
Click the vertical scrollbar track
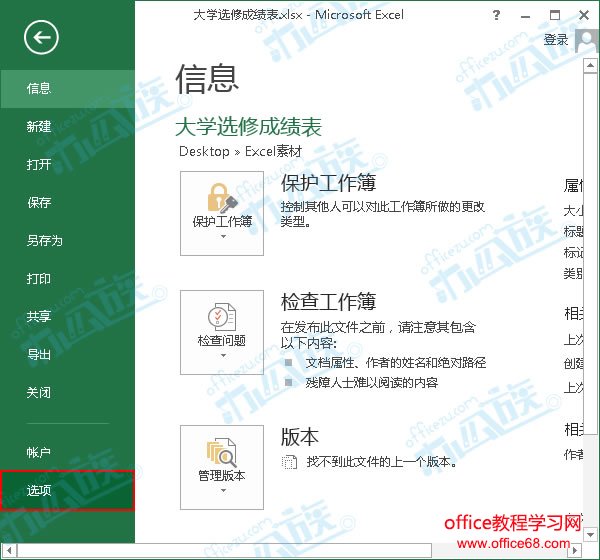[590, 480]
